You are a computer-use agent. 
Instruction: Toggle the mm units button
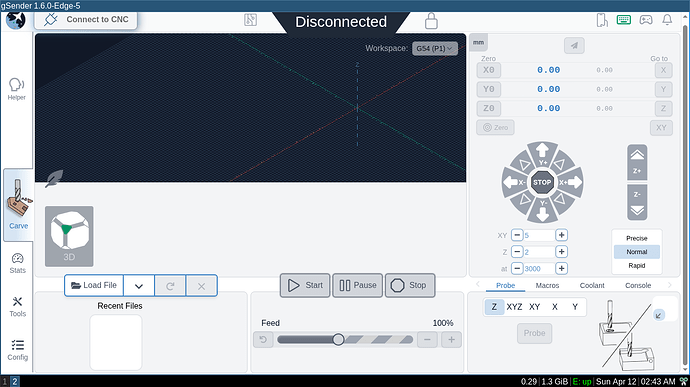point(478,43)
